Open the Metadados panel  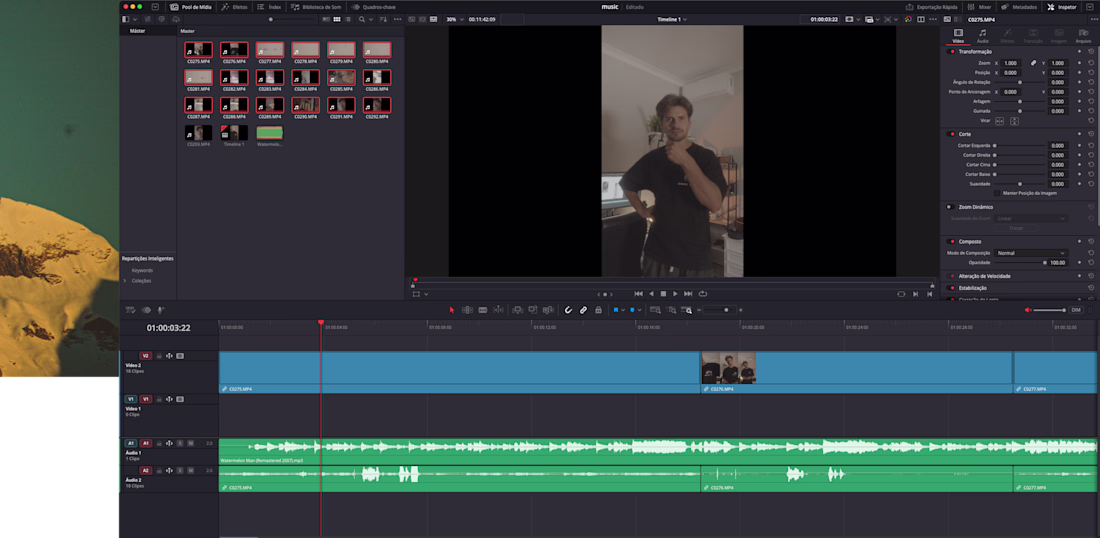coord(1019,6)
